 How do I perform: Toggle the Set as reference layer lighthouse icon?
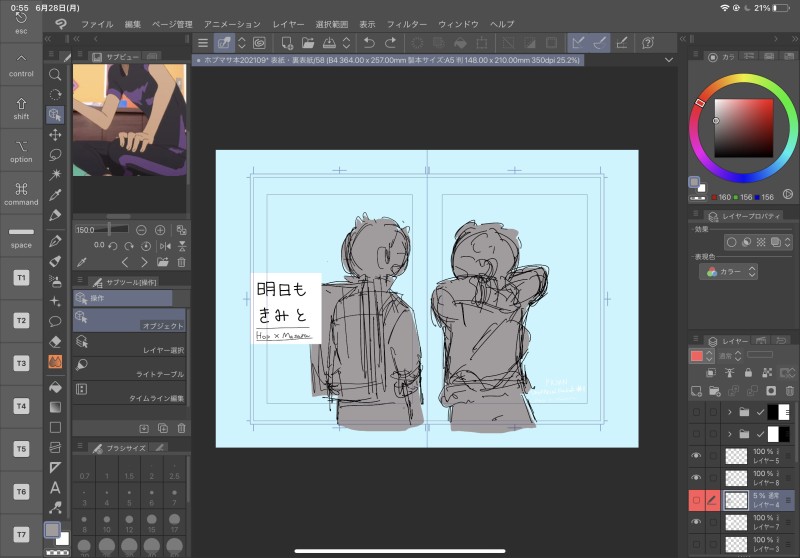pos(730,373)
